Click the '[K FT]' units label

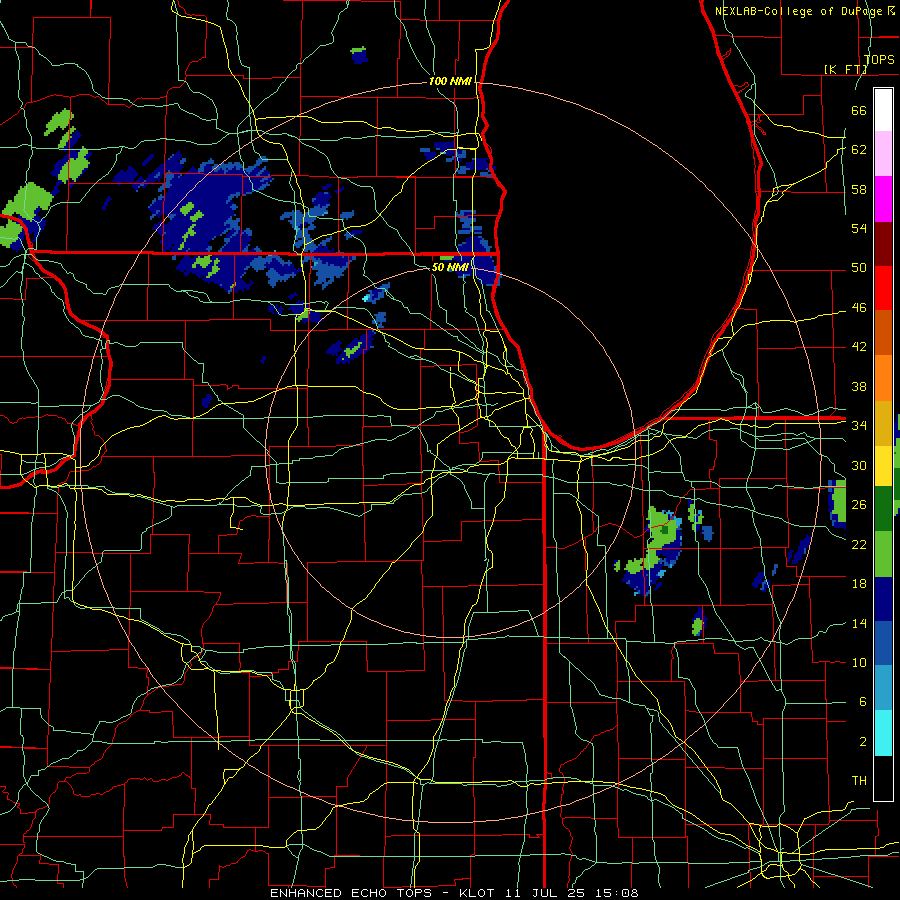(x=845, y=69)
